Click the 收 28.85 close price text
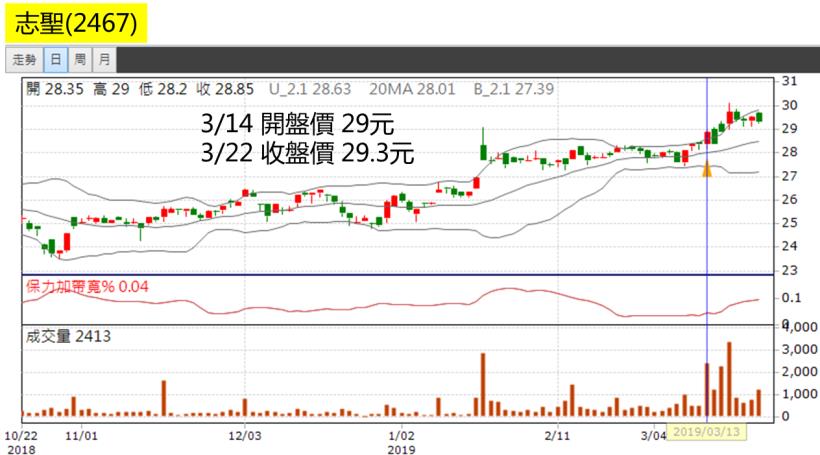Image resolution: width=820 pixels, height=455 pixels. point(225,89)
